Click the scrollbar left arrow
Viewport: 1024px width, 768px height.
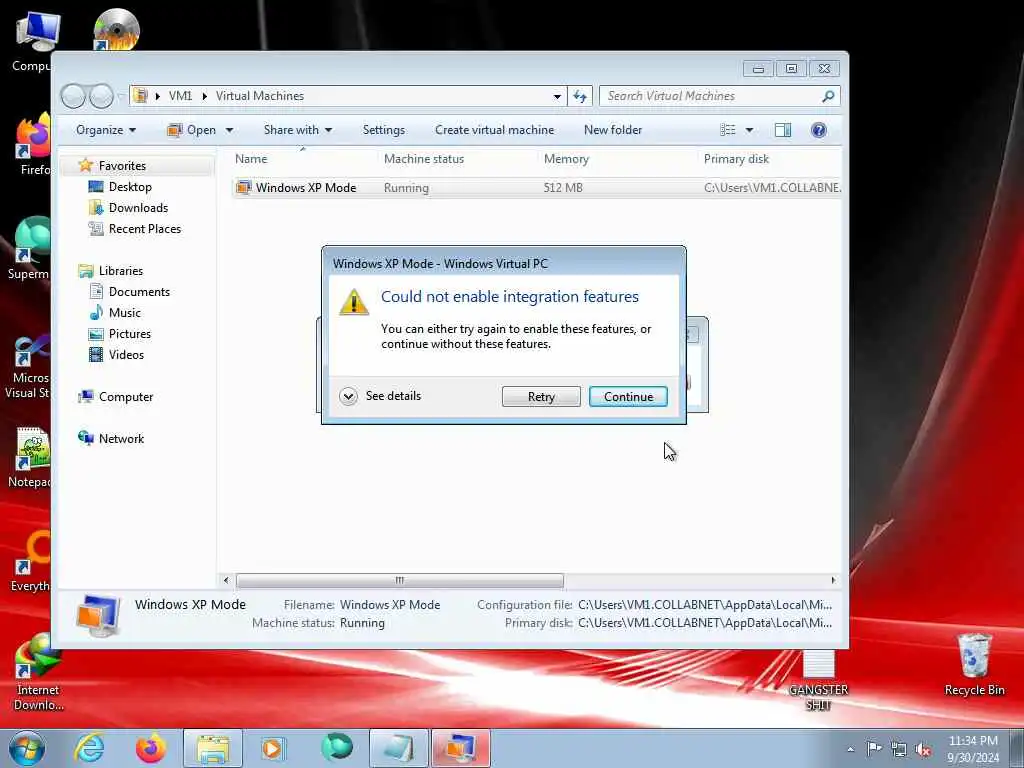pos(226,580)
